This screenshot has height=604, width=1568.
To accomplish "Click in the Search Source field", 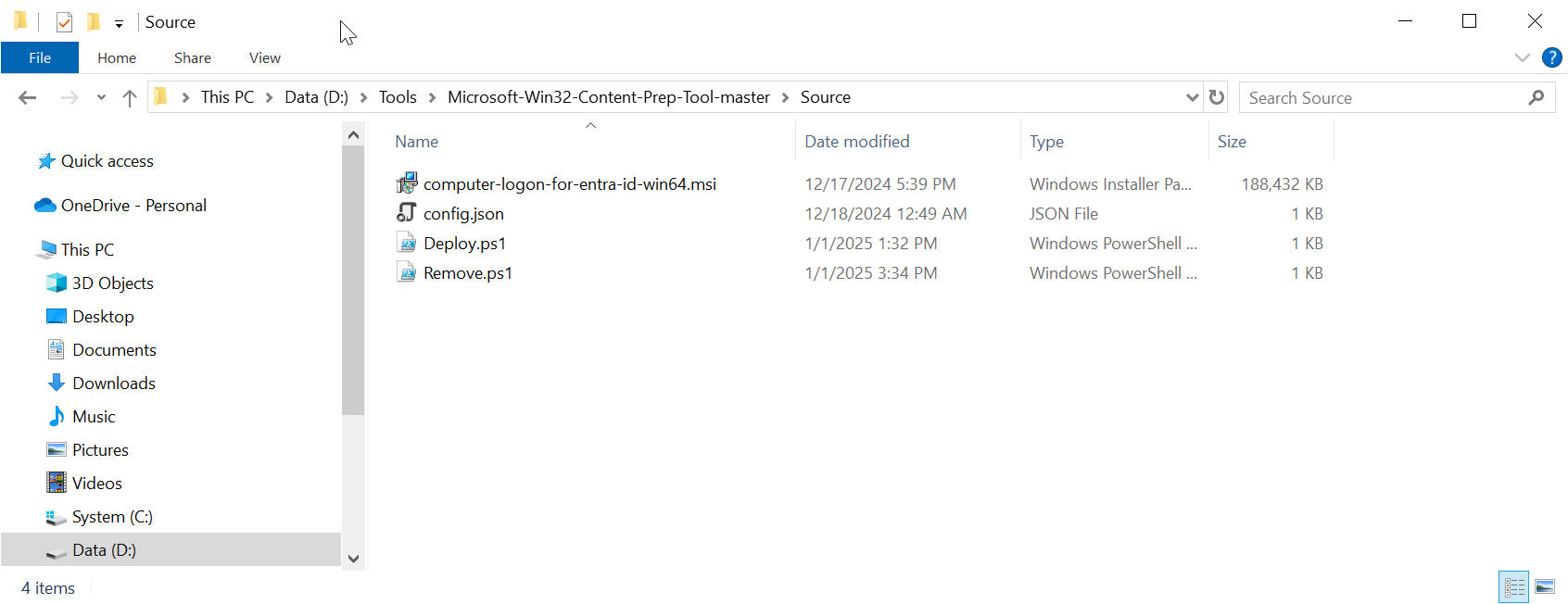I will [1381, 97].
